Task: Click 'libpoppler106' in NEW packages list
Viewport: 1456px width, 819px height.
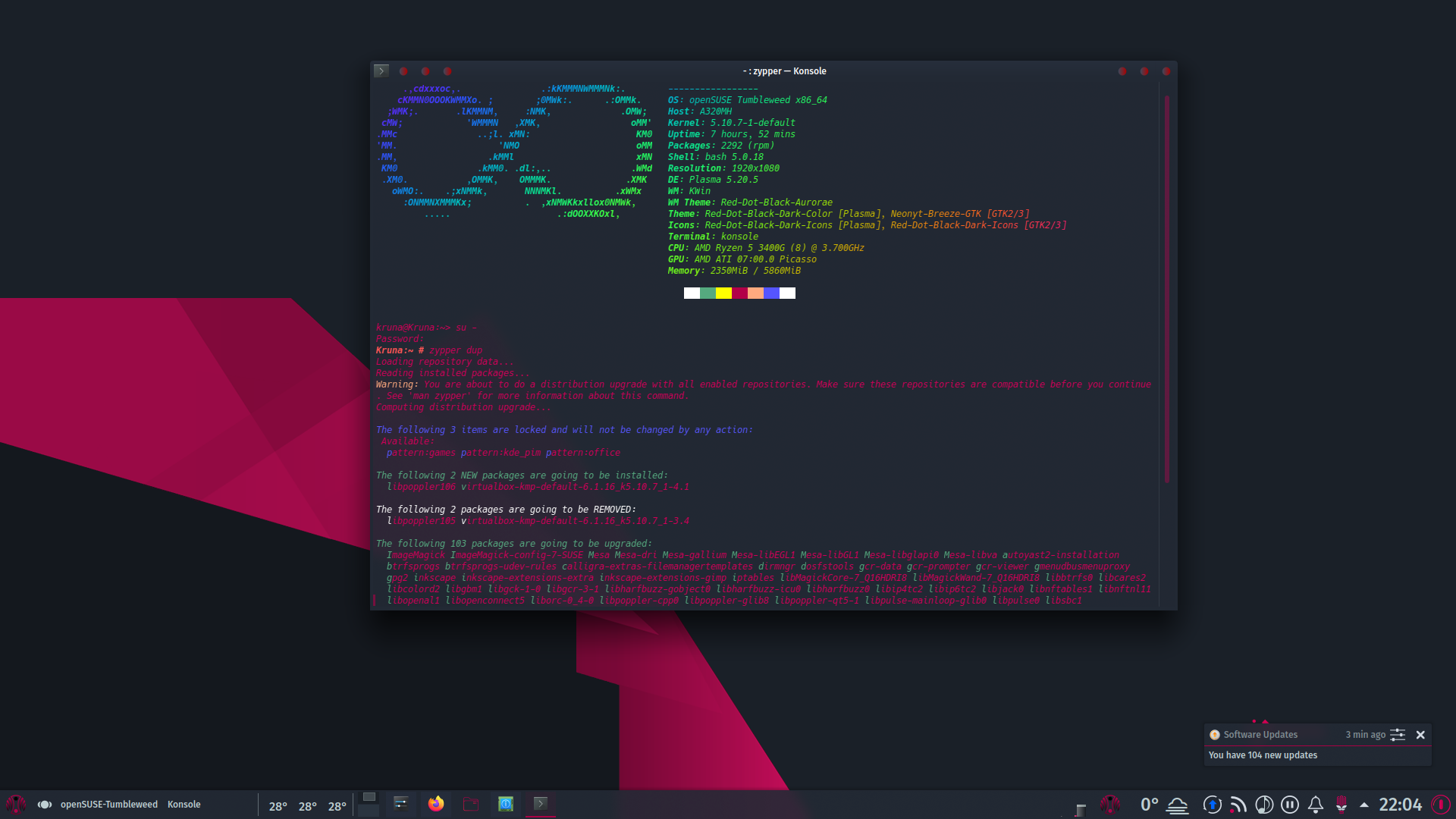Action: [x=422, y=487]
